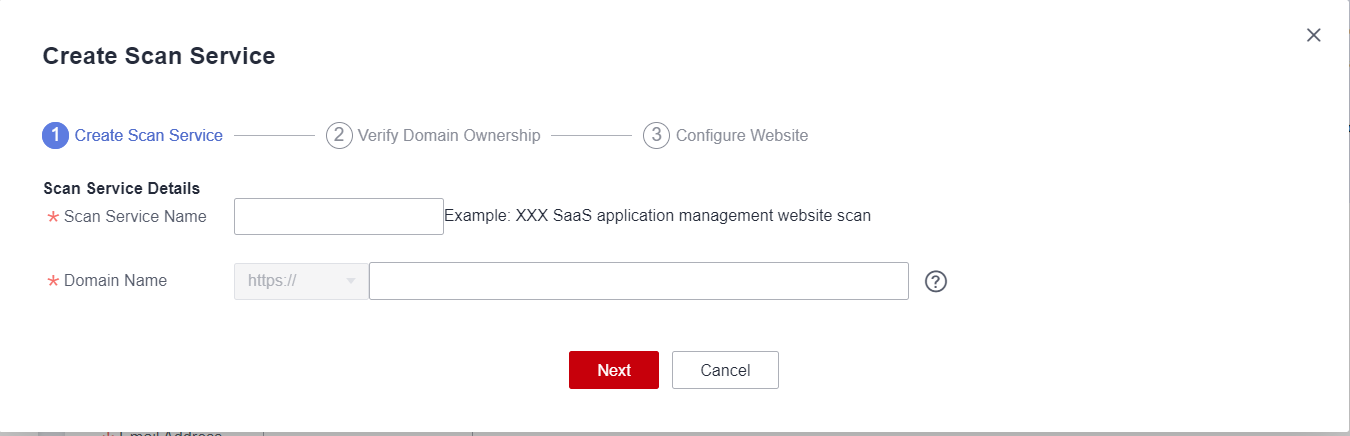Focus the Scan Service Name text field
Viewport: 1350px width, 436px height.
(x=338, y=216)
